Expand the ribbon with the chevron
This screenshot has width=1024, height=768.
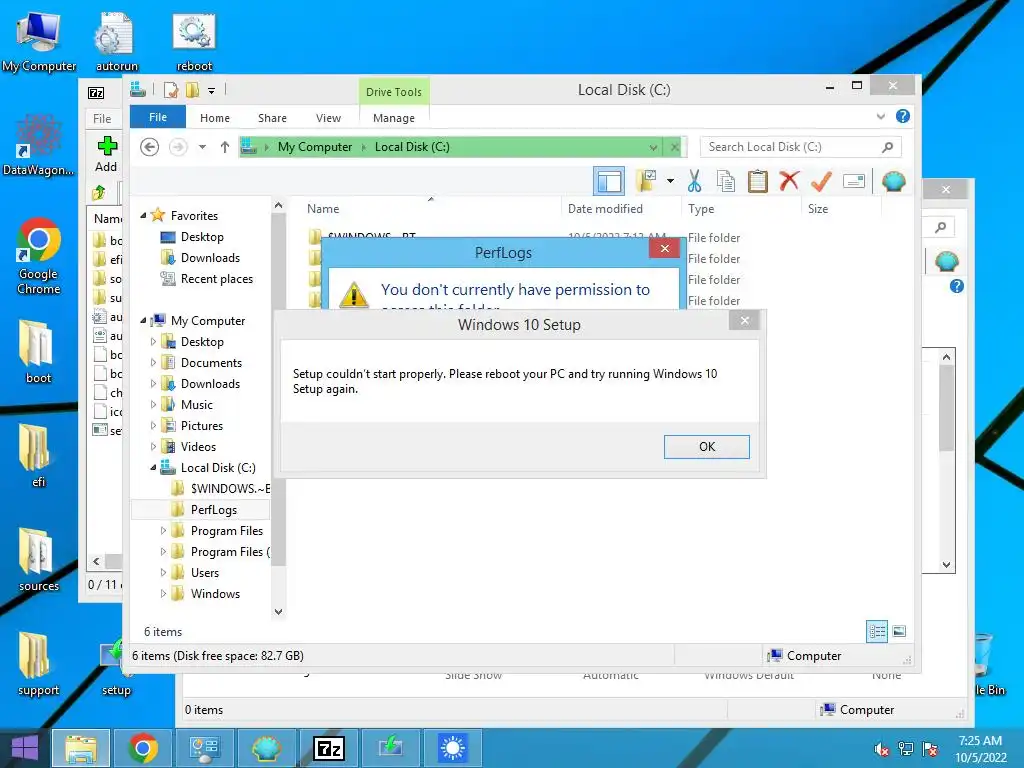[880, 117]
